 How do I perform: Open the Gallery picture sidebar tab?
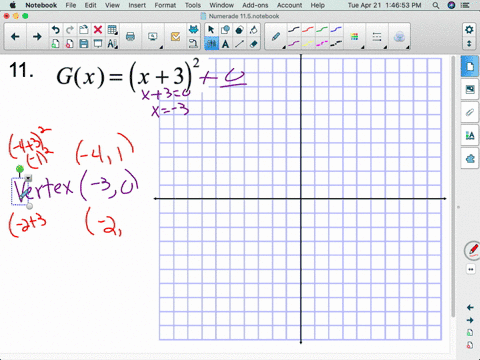470,89
